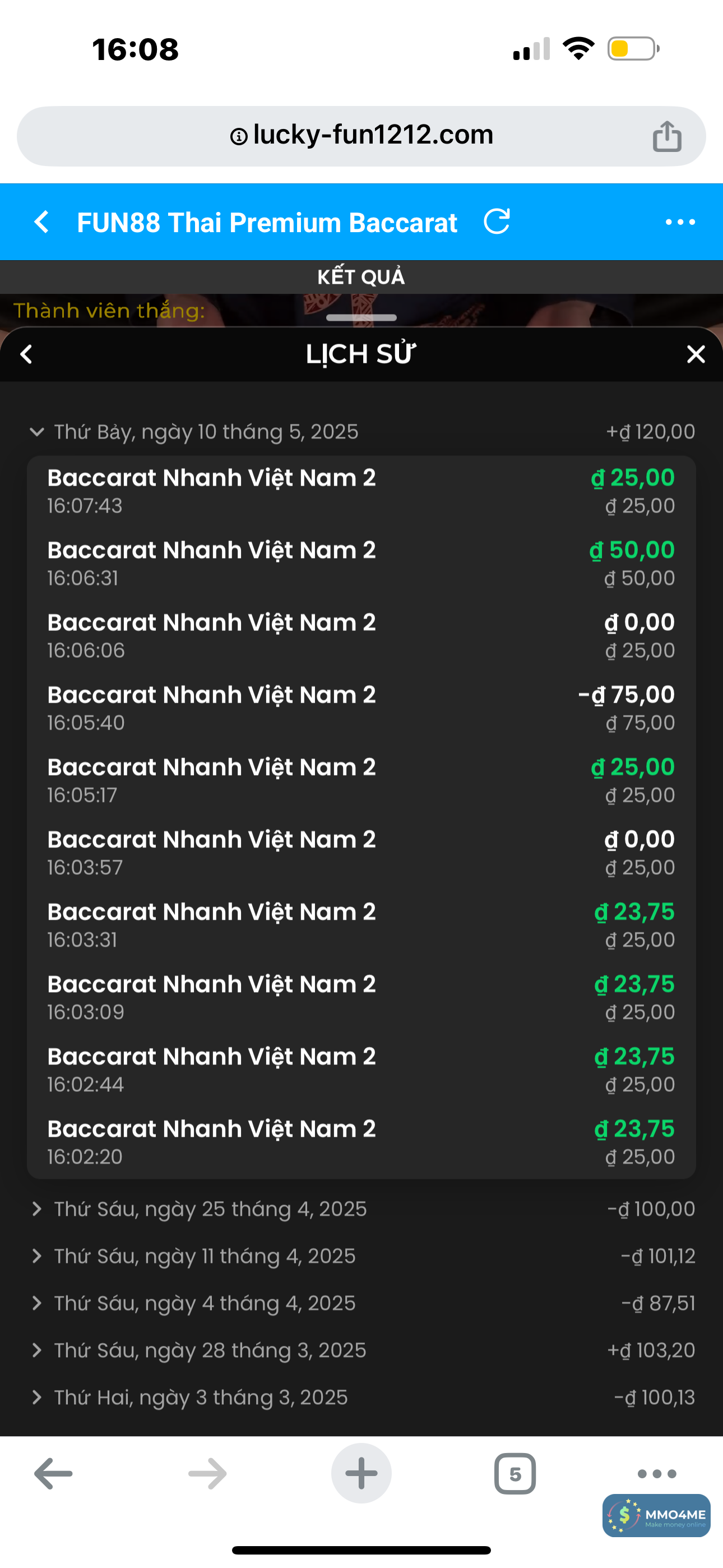Tap the drag handle above Lịch Sử panel
Image resolution: width=723 pixels, height=1568 pixels.
(361, 318)
